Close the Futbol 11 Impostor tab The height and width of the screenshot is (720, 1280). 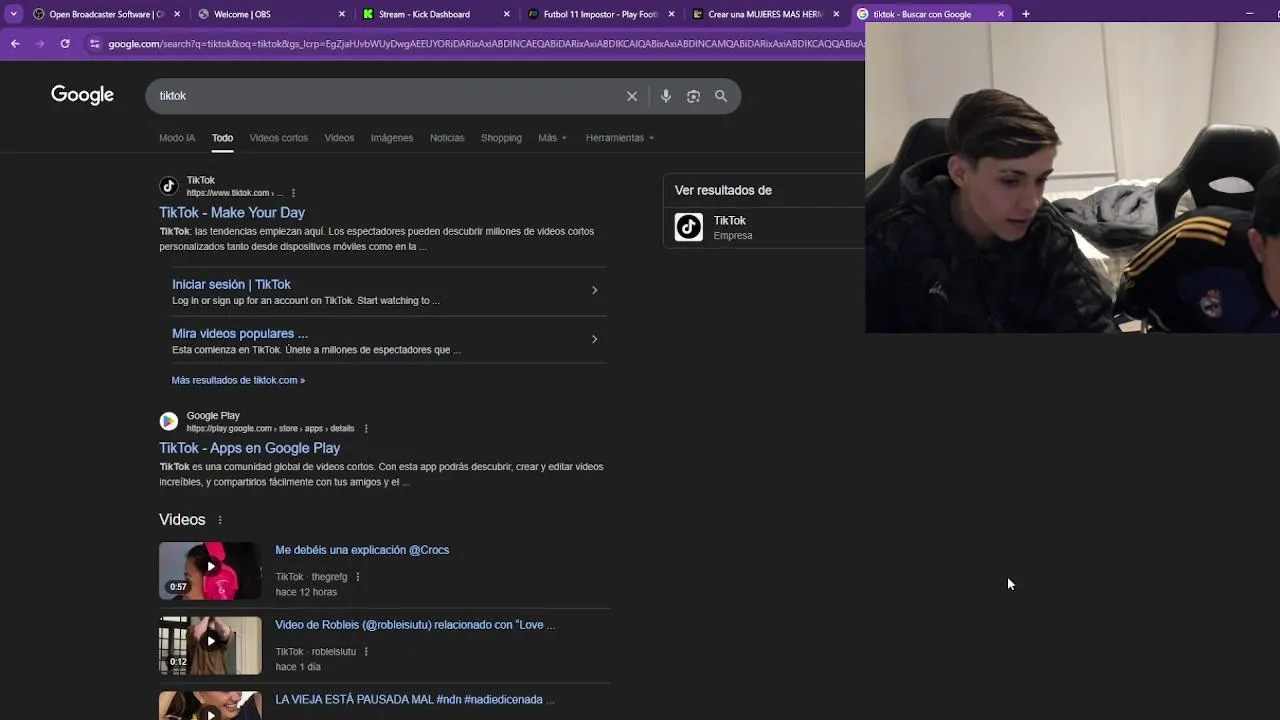click(671, 14)
